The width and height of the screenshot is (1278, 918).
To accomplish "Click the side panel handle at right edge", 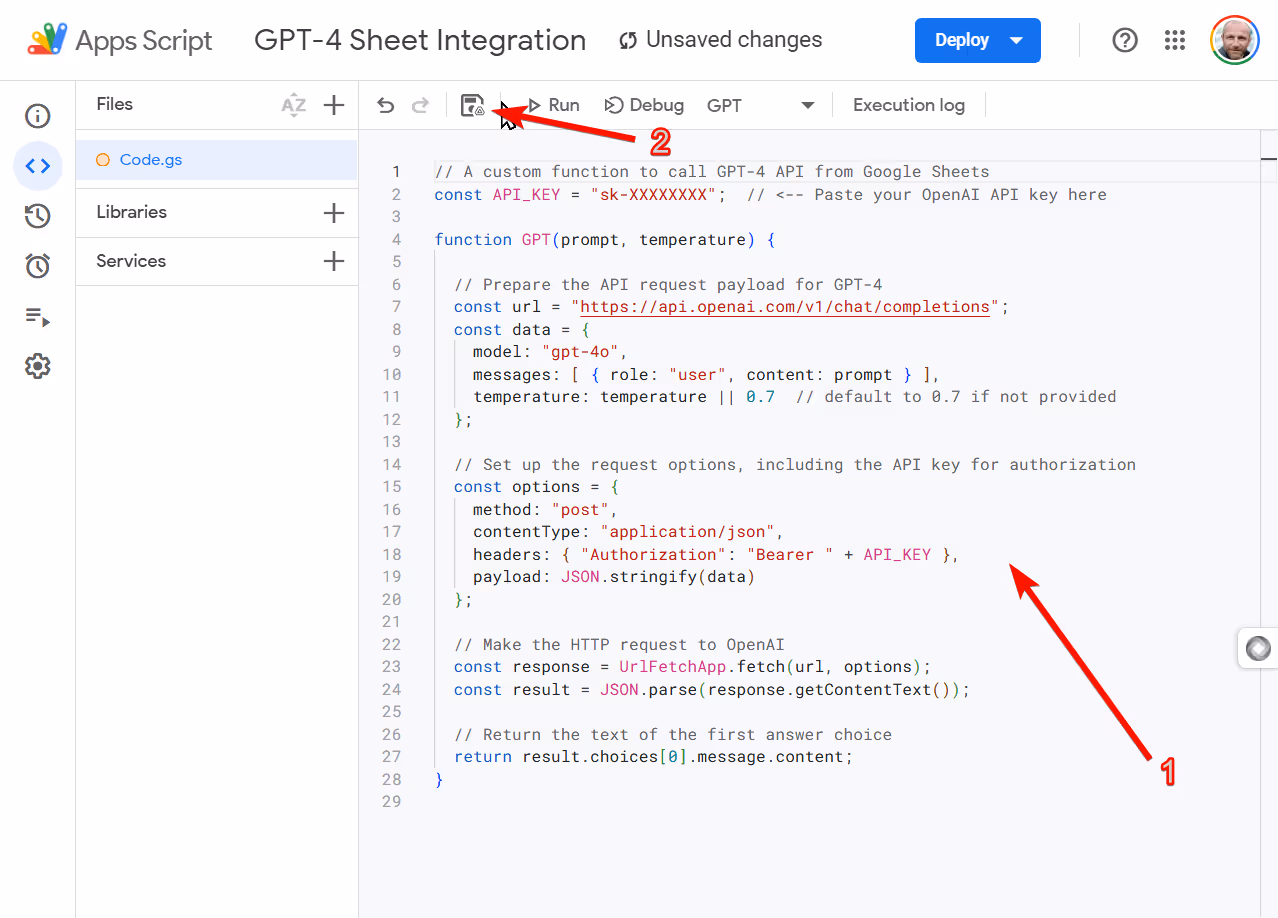I will tap(1258, 649).
